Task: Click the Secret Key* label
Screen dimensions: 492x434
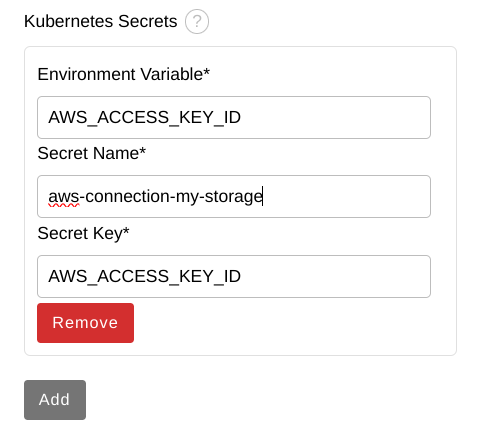Action: point(83,233)
